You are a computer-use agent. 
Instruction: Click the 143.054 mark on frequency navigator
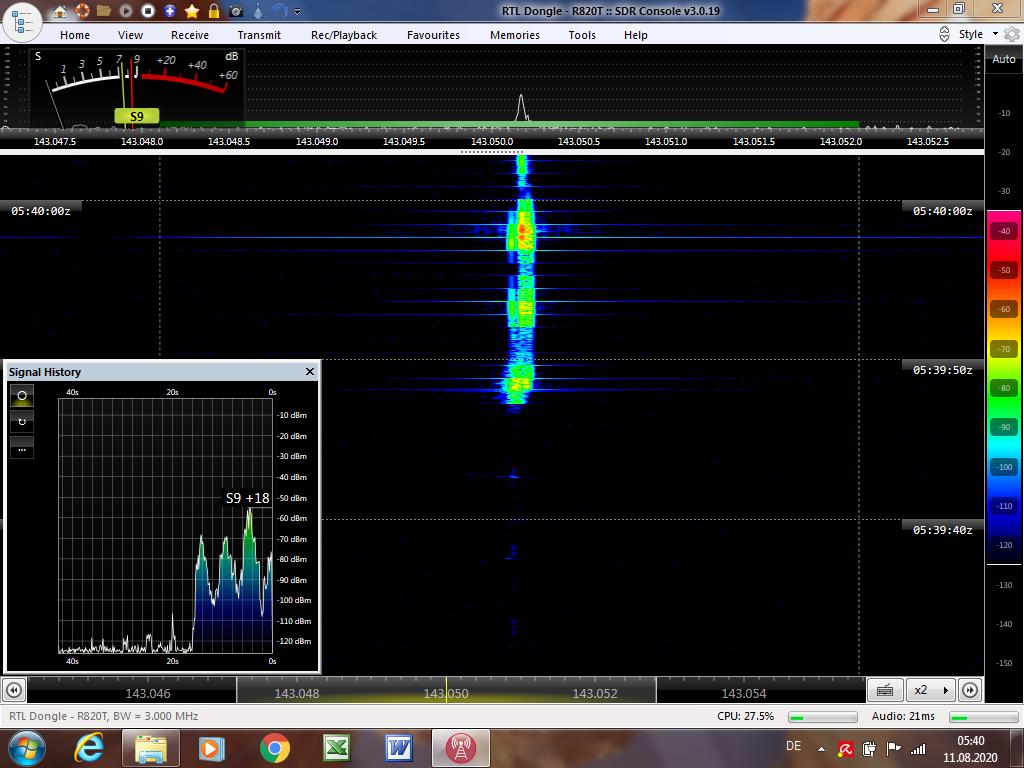click(744, 694)
